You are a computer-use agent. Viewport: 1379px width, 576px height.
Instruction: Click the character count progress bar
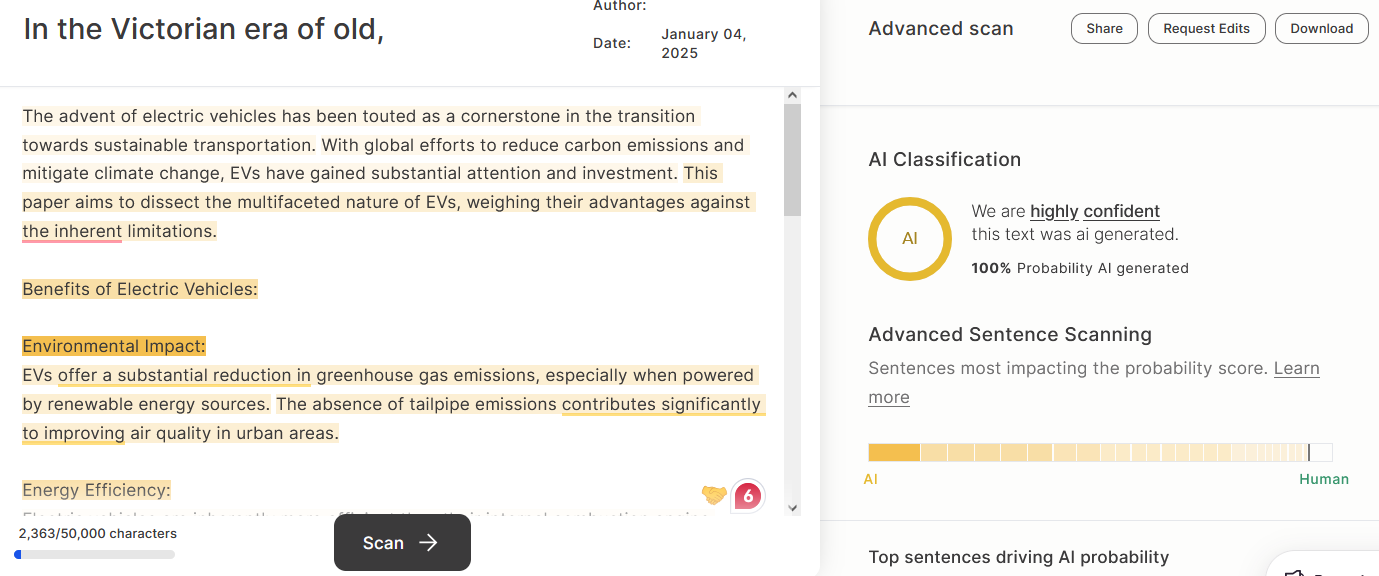[x=95, y=554]
